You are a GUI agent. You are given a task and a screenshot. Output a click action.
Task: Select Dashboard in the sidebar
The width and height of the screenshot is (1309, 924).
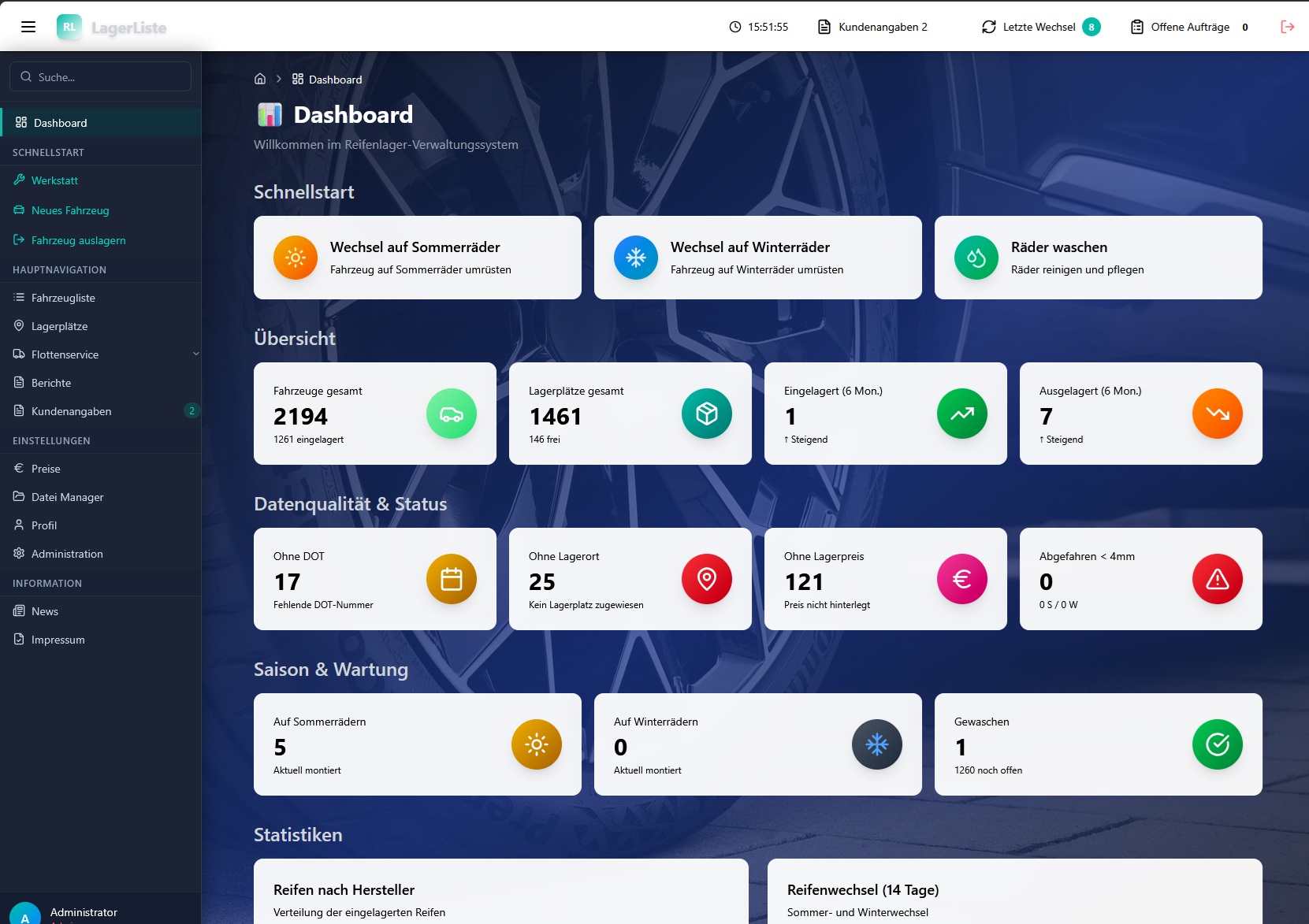click(101, 123)
